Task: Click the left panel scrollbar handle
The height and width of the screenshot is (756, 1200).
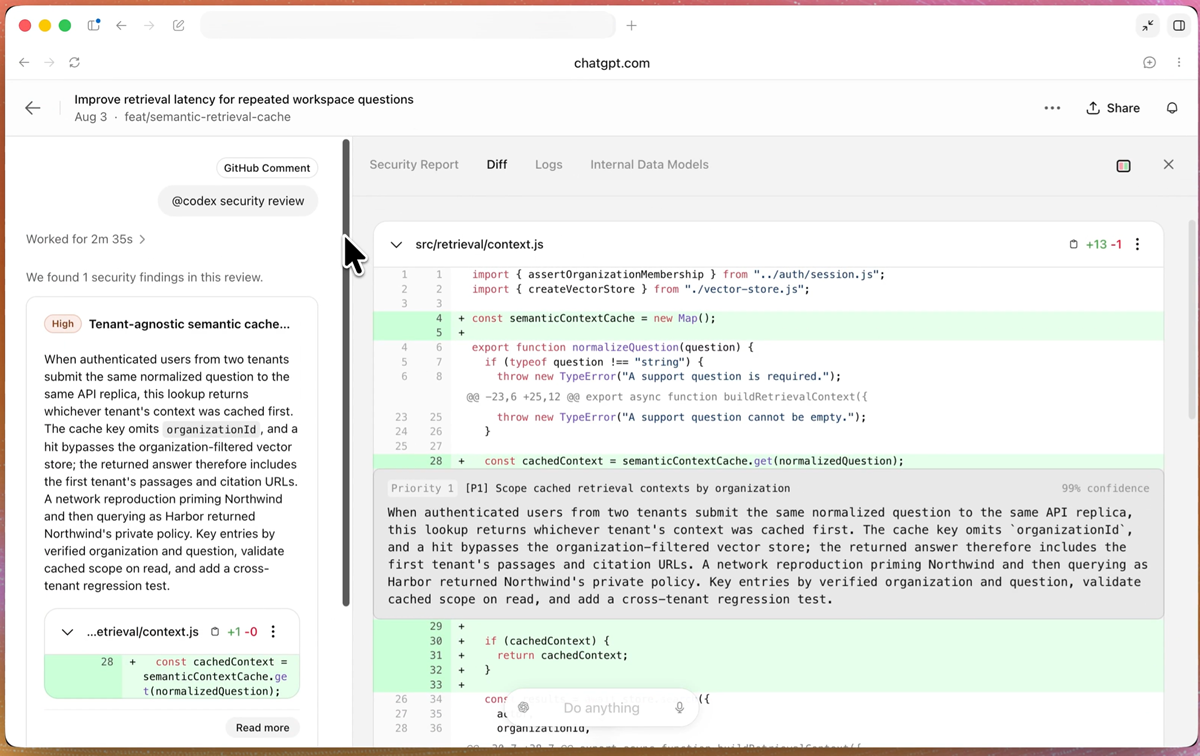Action: 346,372
